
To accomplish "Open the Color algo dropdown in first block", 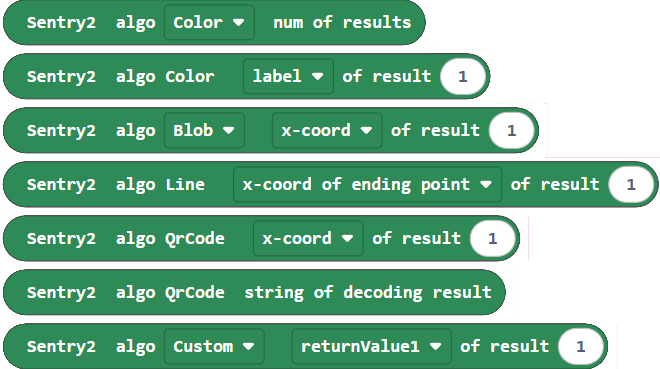I will [209, 22].
